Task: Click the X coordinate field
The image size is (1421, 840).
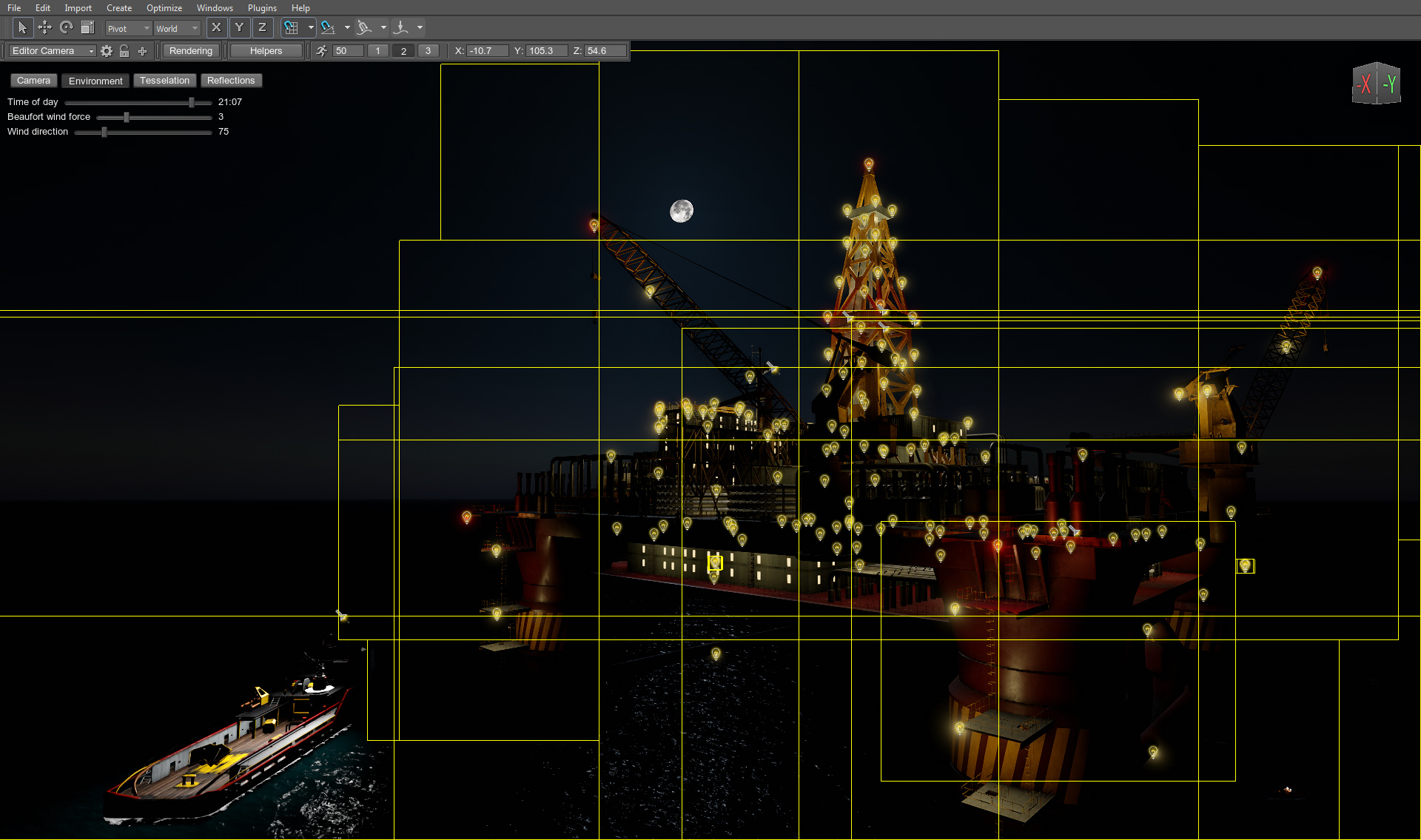Action: point(488,51)
